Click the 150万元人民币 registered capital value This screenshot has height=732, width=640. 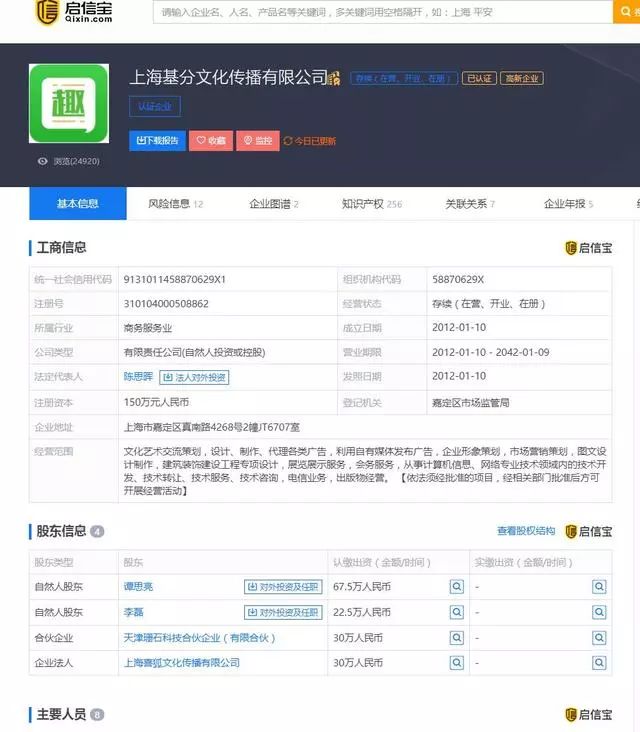(156, 402)
